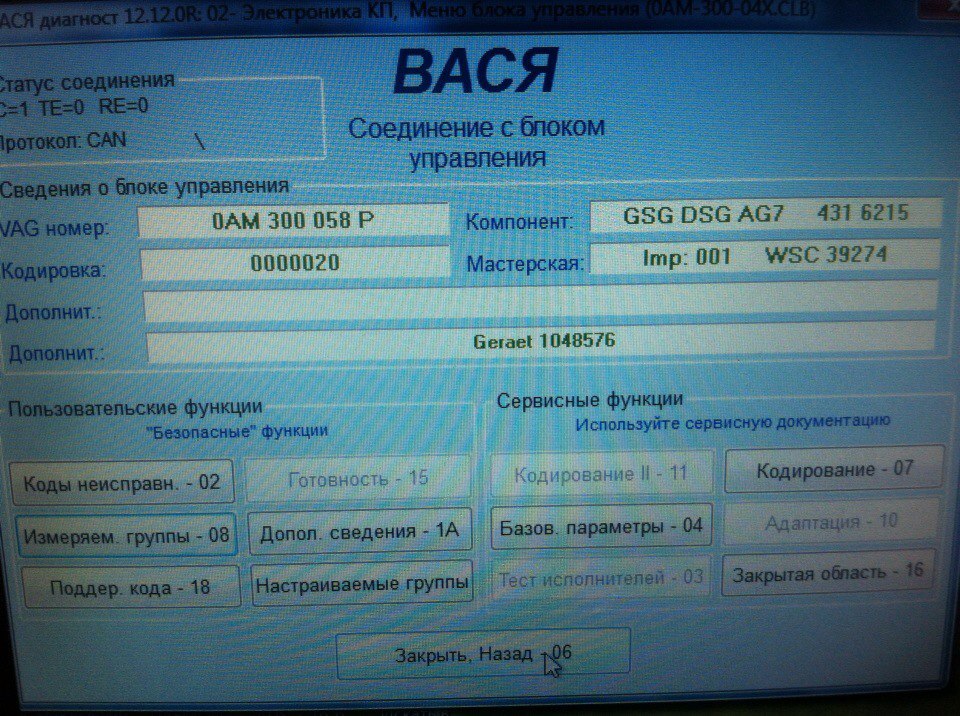960x716 pixels.
Task: Click 'Используйте сервисную документацию' text
Action: click(x=733, y=423)
